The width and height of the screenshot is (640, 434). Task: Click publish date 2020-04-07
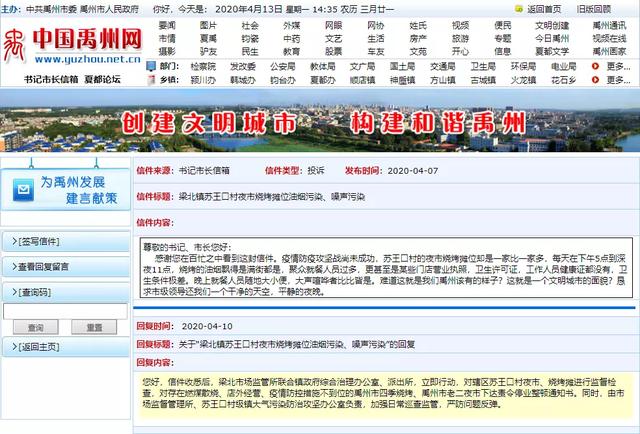413,171
